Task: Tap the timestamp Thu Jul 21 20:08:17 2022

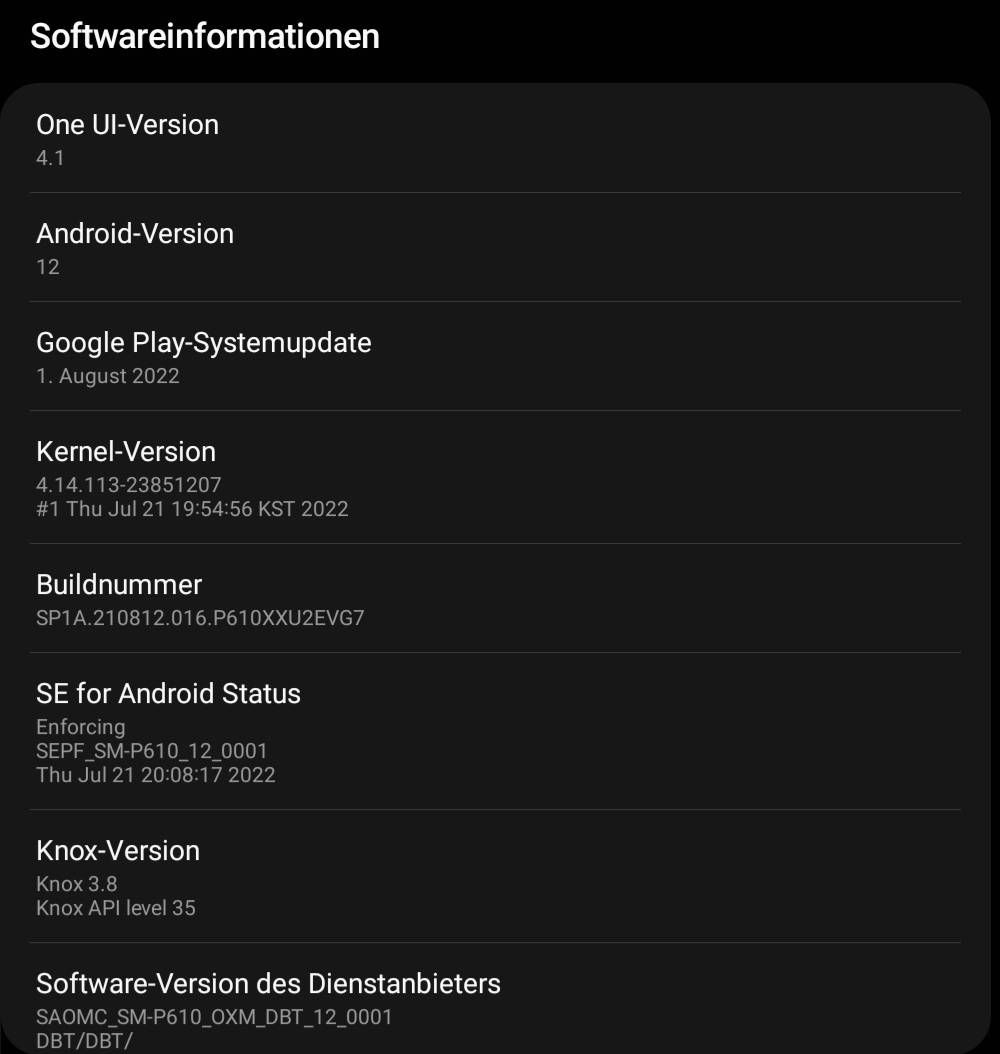Action: [155, 774]
